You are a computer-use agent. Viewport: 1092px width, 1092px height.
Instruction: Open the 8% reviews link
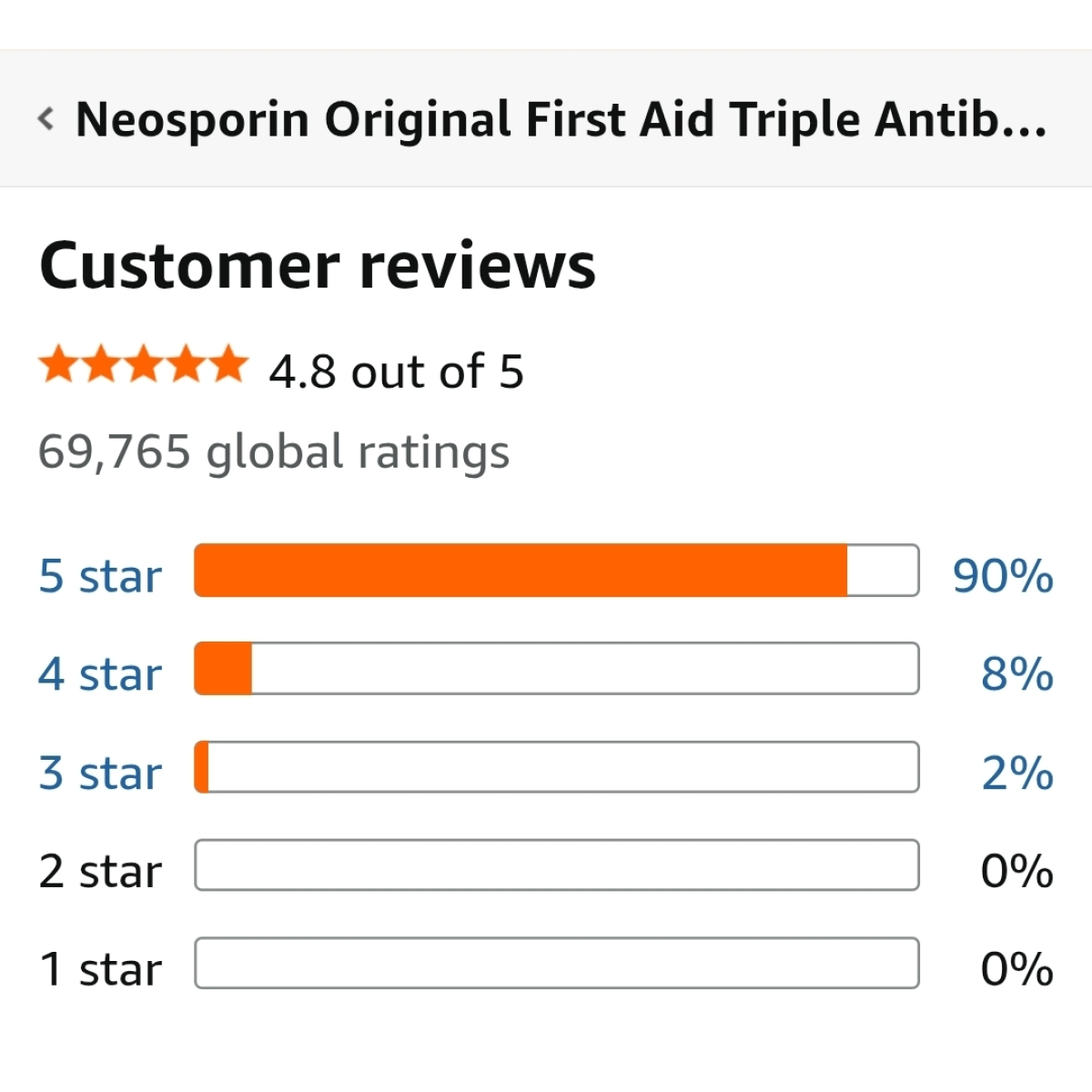point(1017,674)
